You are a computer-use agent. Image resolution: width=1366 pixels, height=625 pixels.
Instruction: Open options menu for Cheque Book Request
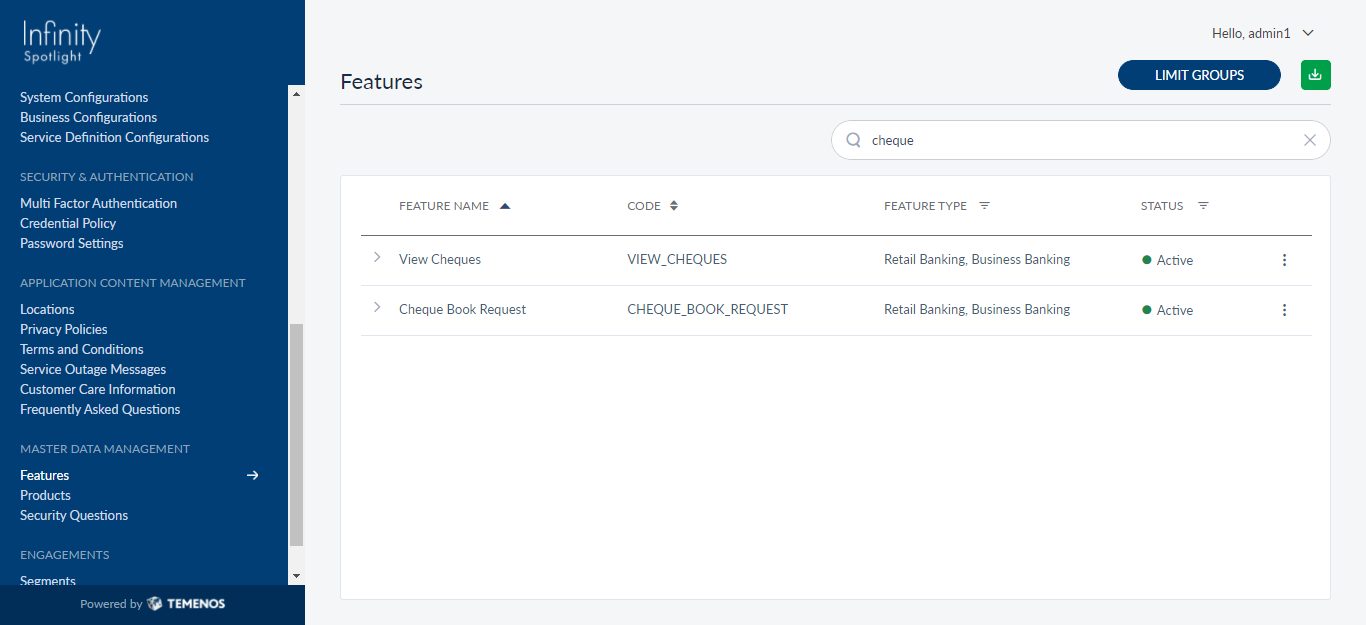click(1284, 310)
